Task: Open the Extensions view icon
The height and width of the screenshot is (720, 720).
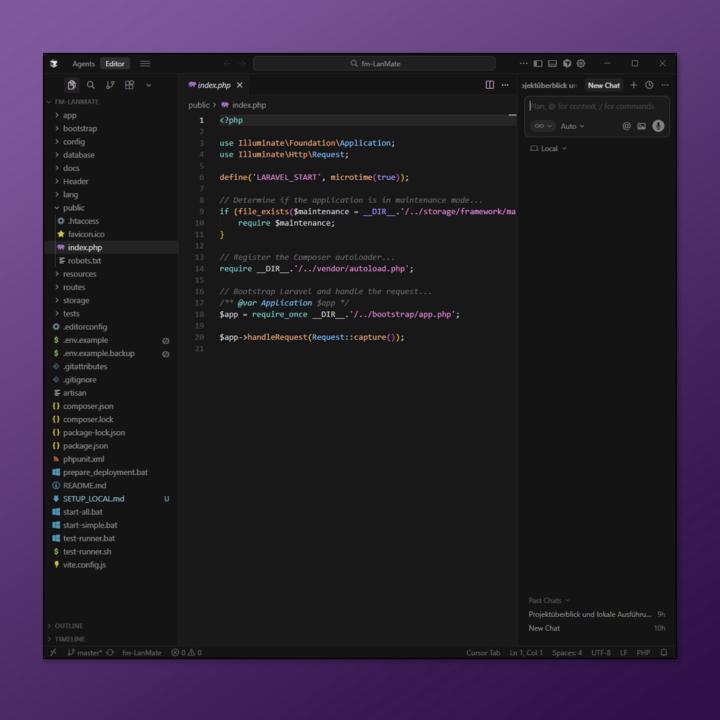Action: 129,85
